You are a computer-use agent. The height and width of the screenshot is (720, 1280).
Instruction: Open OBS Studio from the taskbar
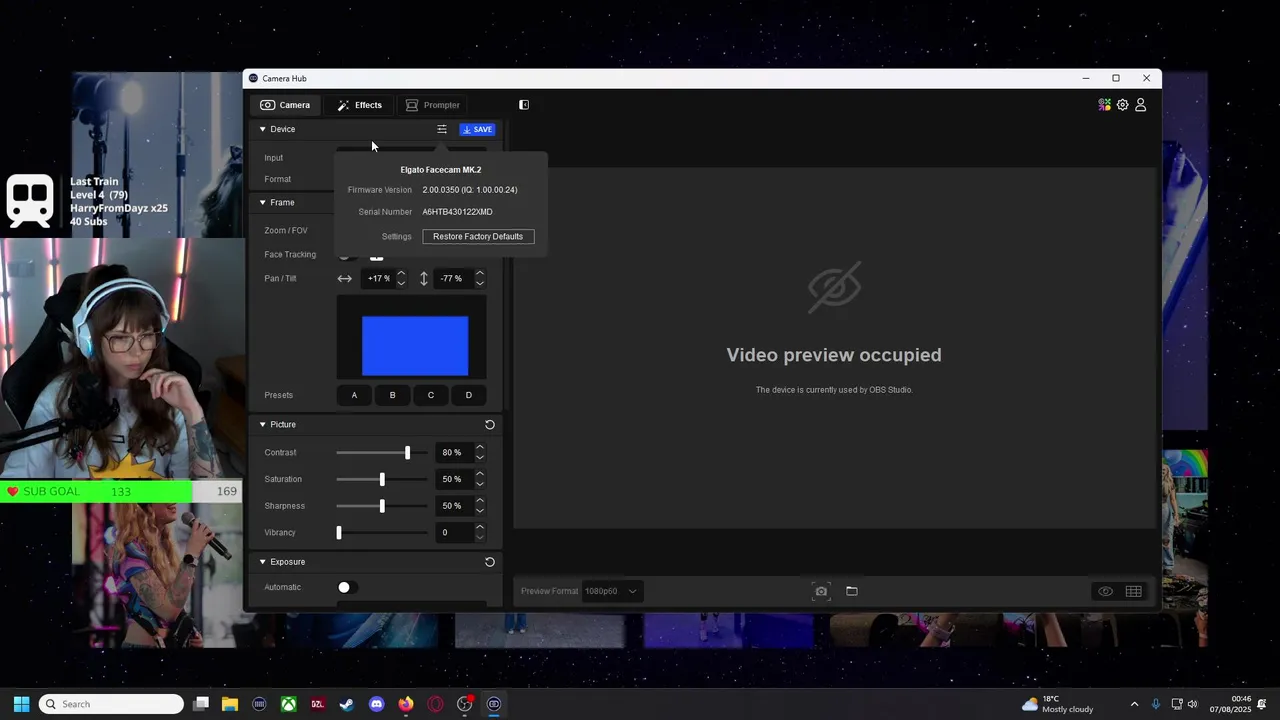[465, 704]
